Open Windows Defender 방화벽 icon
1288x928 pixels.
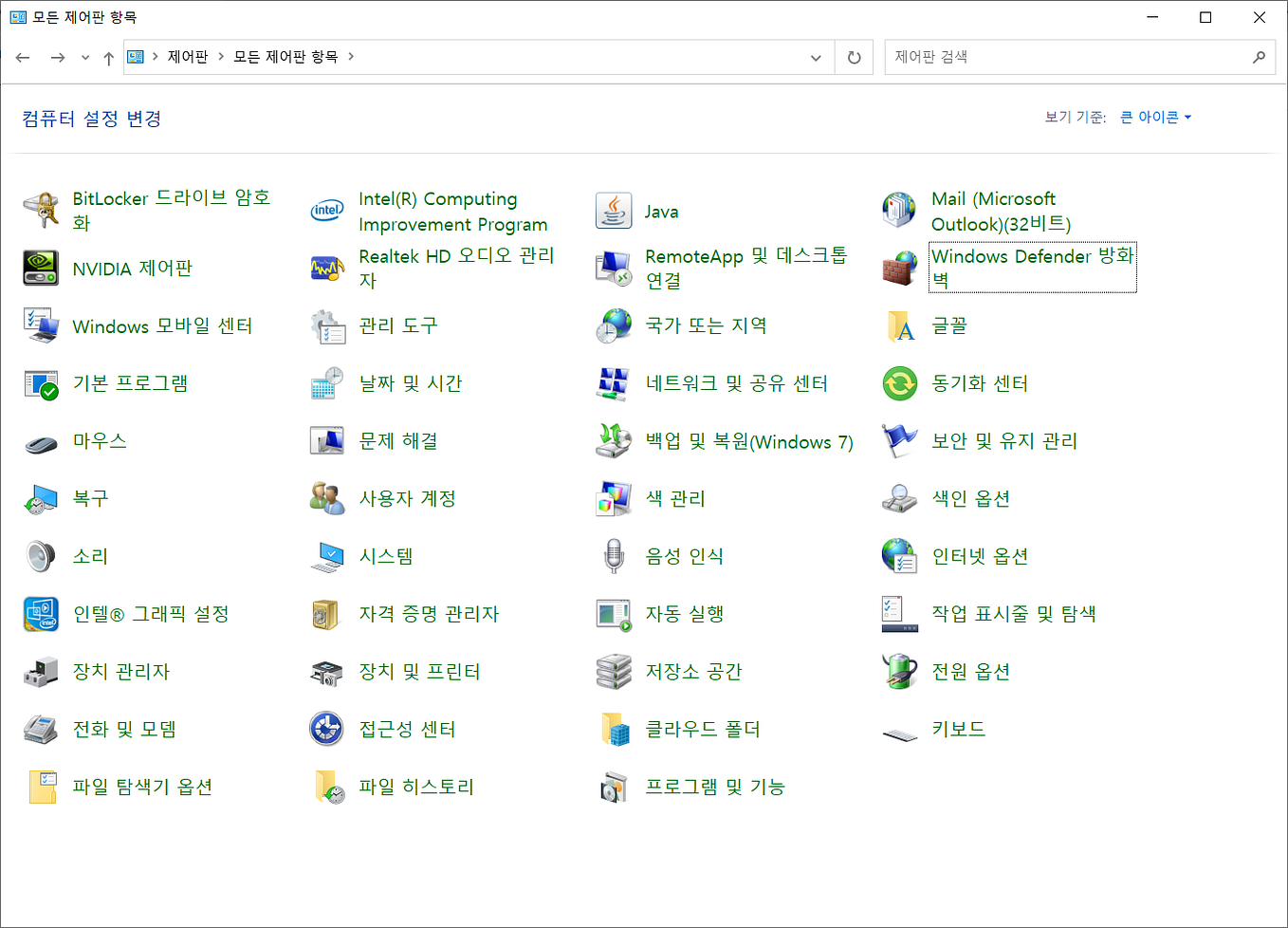[899, 269]
